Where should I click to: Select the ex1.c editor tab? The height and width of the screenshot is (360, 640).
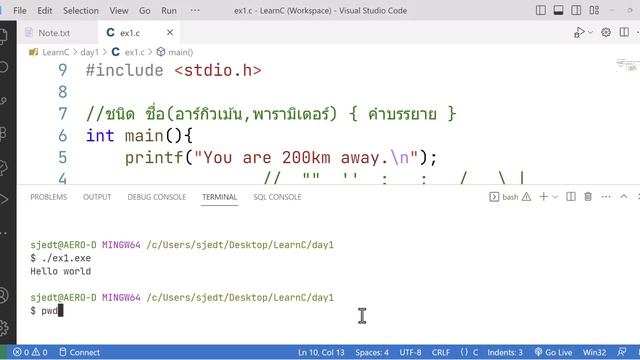point(130,33)
